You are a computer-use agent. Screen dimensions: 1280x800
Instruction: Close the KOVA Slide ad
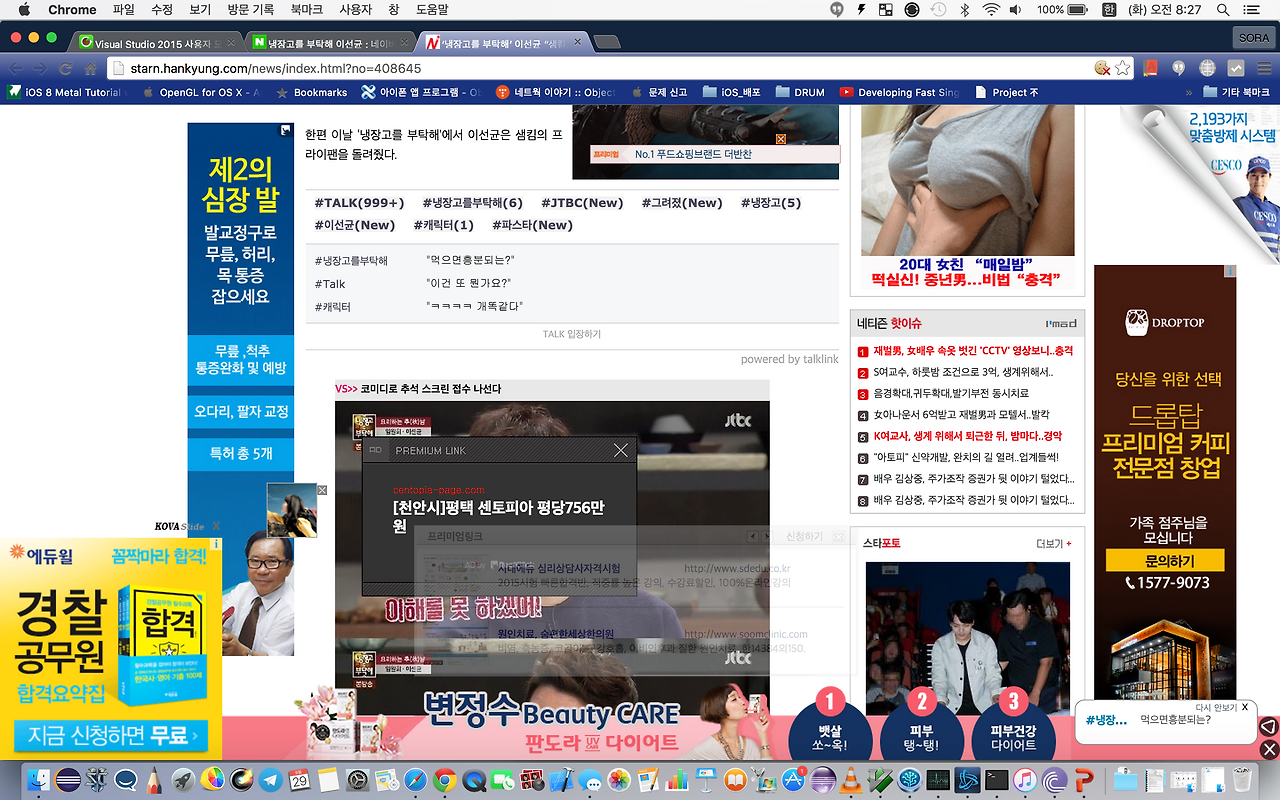[x=216, y=525]
